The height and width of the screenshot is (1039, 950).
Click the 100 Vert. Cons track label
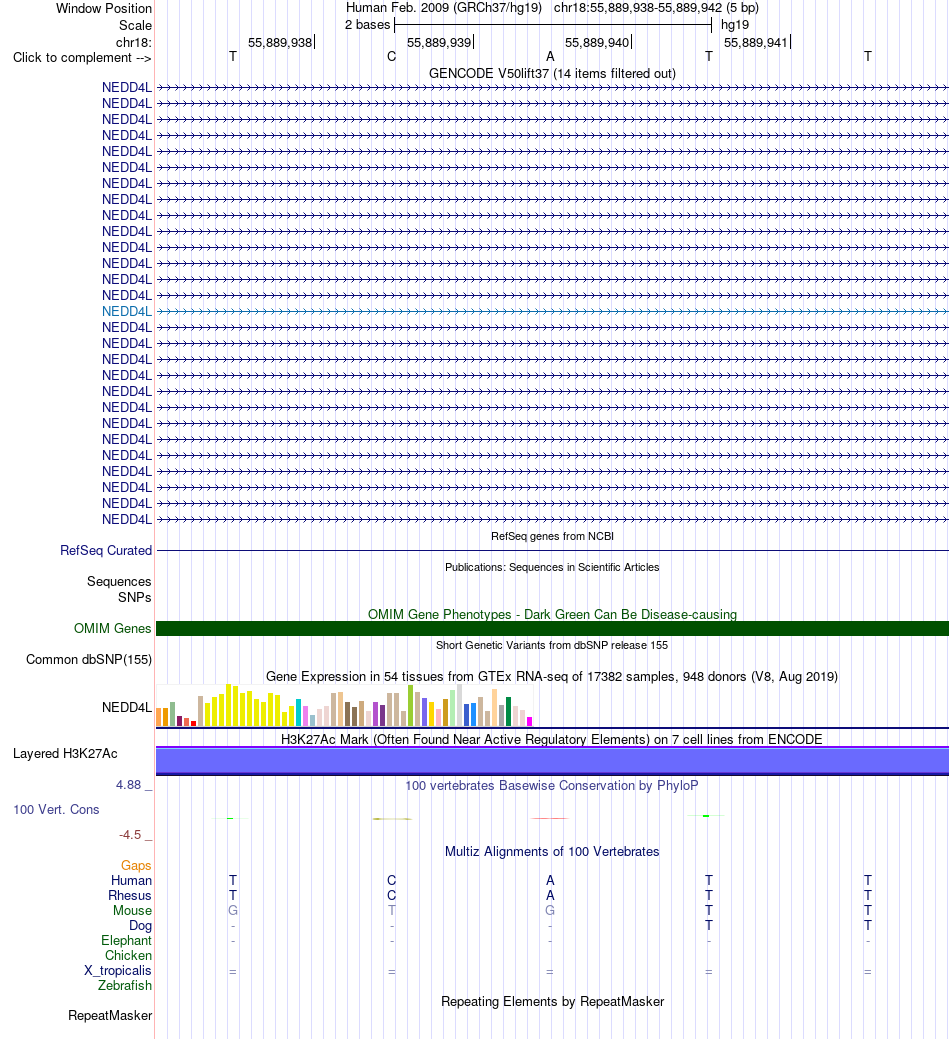click(56, 810)
